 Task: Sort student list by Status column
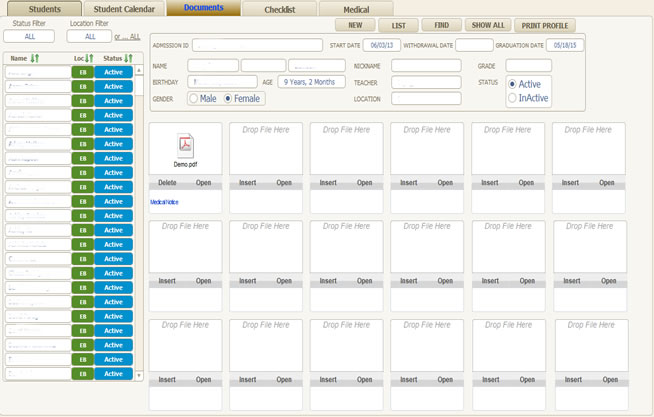[128, 58]
